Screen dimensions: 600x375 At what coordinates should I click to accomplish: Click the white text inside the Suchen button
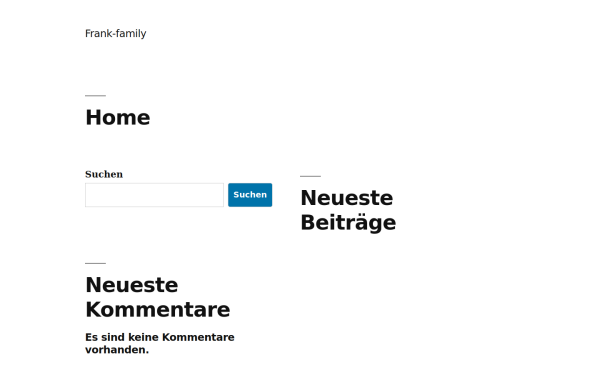coord(250,195)
